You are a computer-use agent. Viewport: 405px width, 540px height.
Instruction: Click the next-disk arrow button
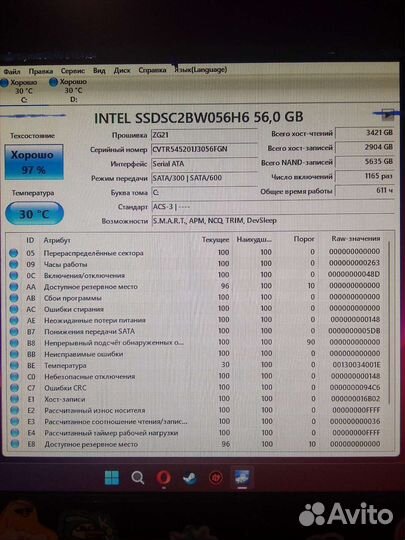point(388,114)
